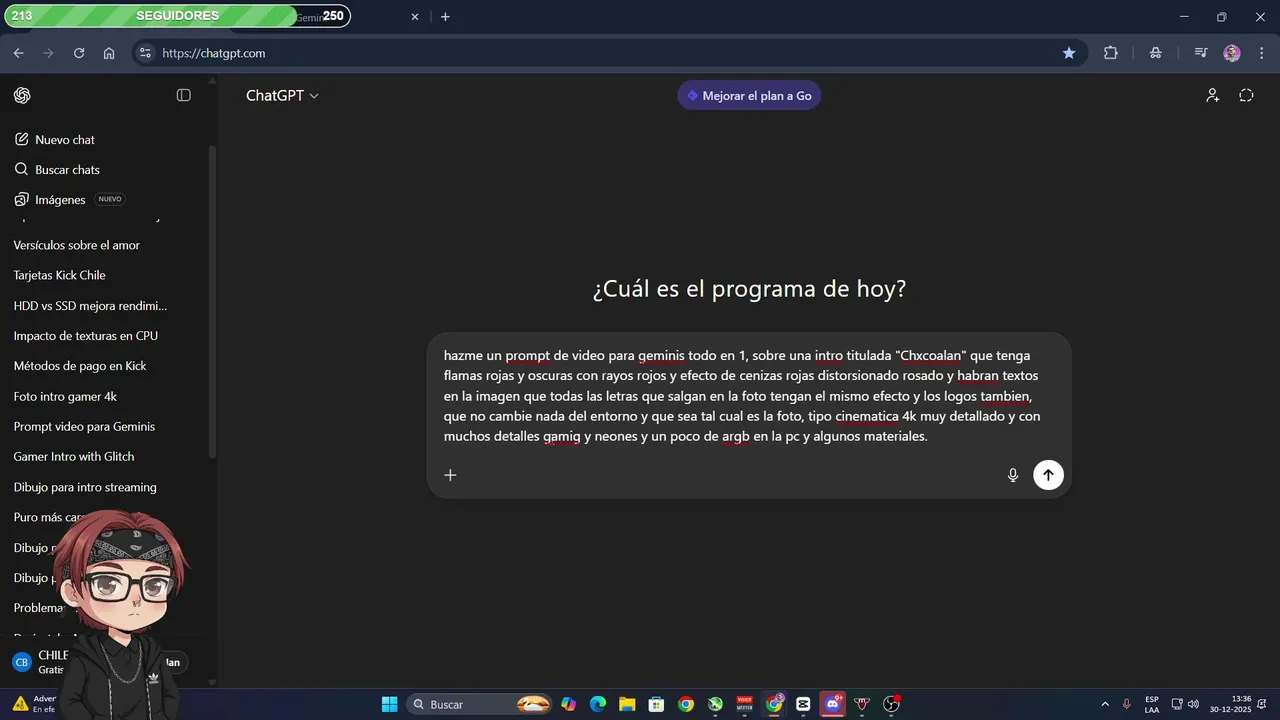Image resolution: width=1280 pixels, height=720 pixels.
Task: Open the browser profile avatar
Action: point(1232,53)
